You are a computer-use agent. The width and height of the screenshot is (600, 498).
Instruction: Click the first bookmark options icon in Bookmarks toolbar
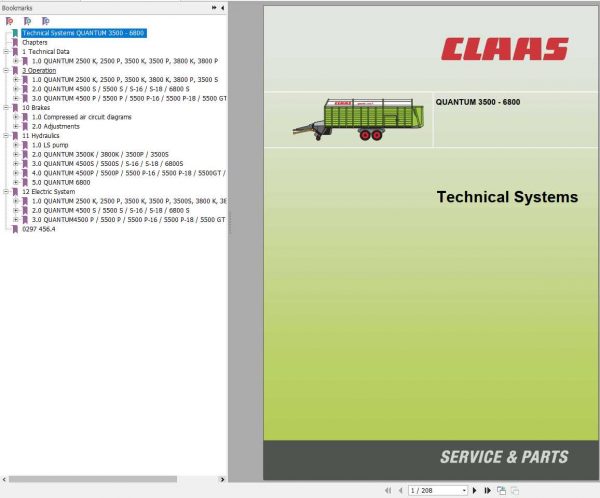point(9,21)
